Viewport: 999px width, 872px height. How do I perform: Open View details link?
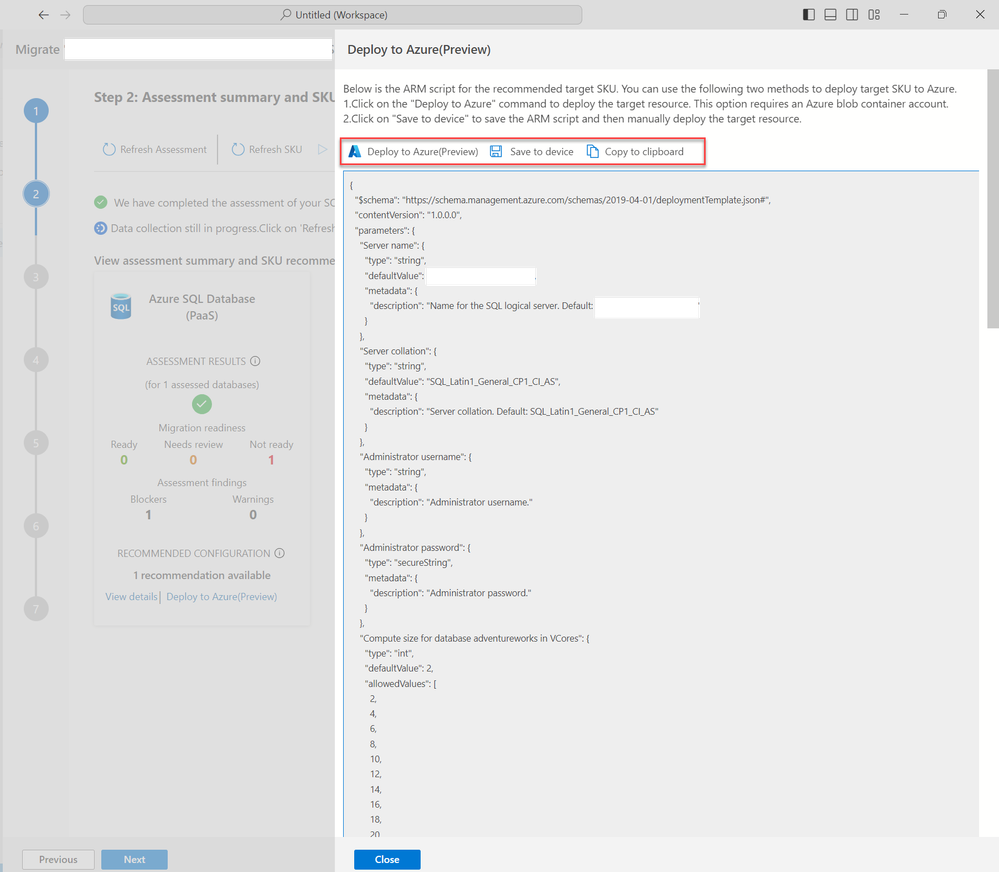tap(131, 597)
